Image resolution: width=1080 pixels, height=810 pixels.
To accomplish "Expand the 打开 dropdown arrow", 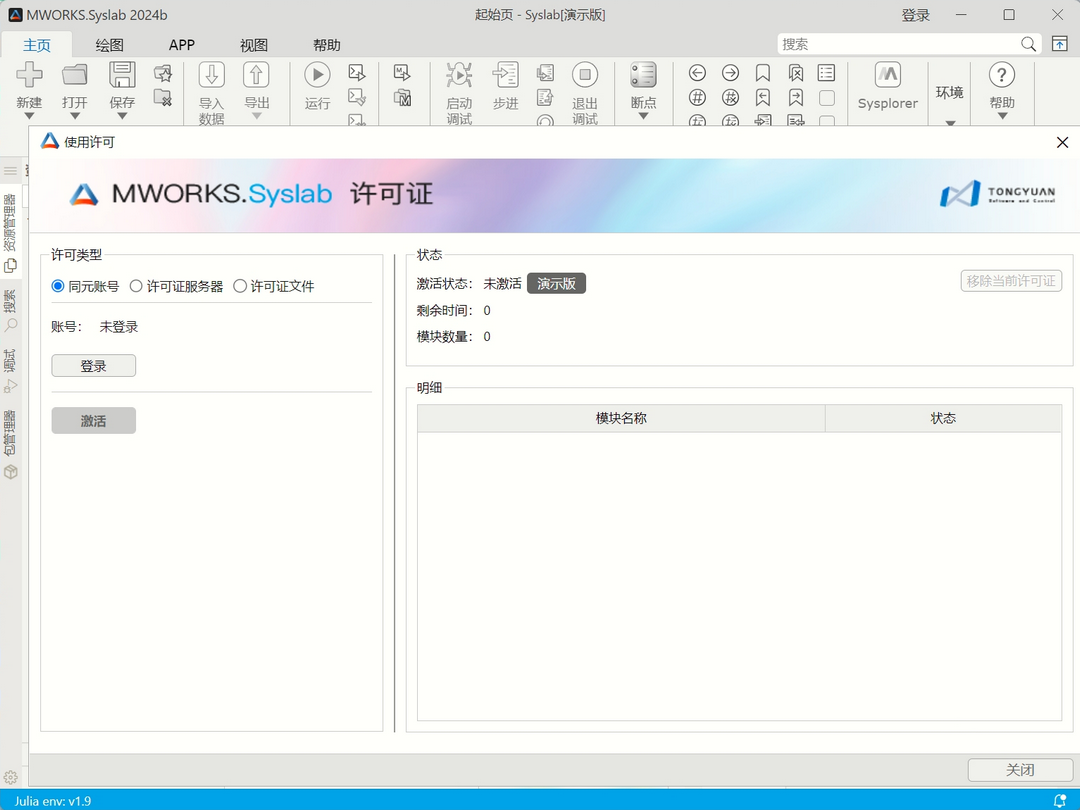I will [74, 116].
